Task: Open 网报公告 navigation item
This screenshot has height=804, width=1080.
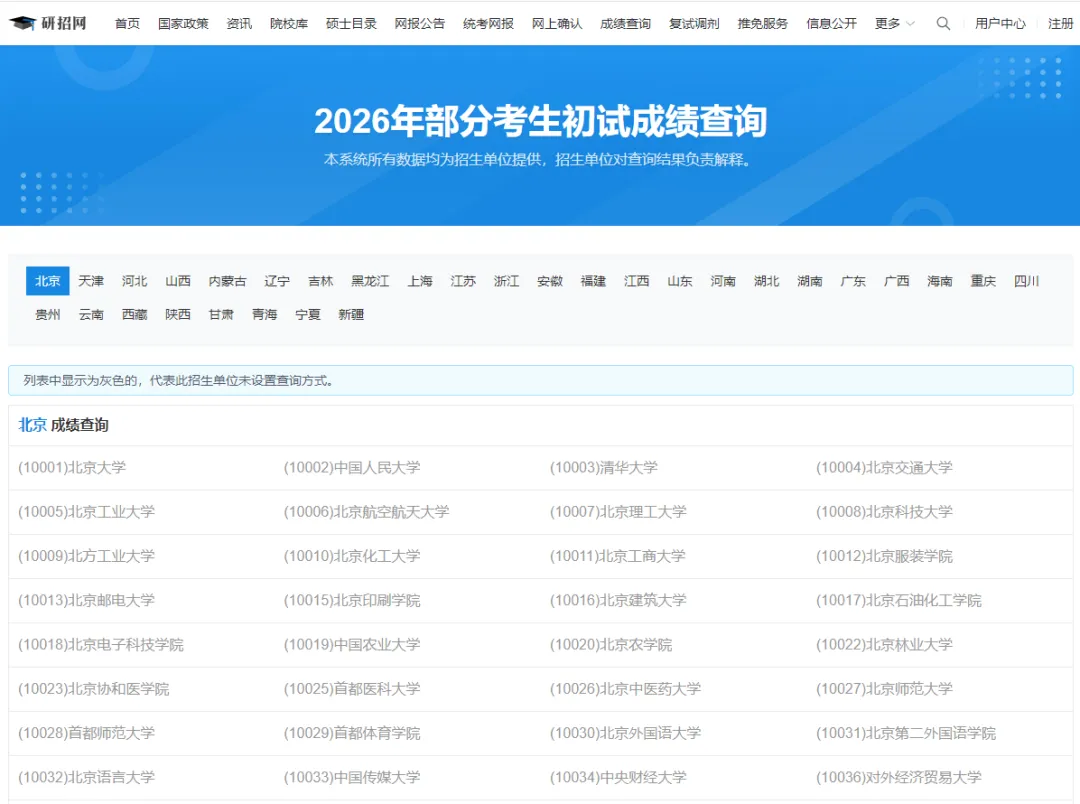Action: click(x=419, y=23)
